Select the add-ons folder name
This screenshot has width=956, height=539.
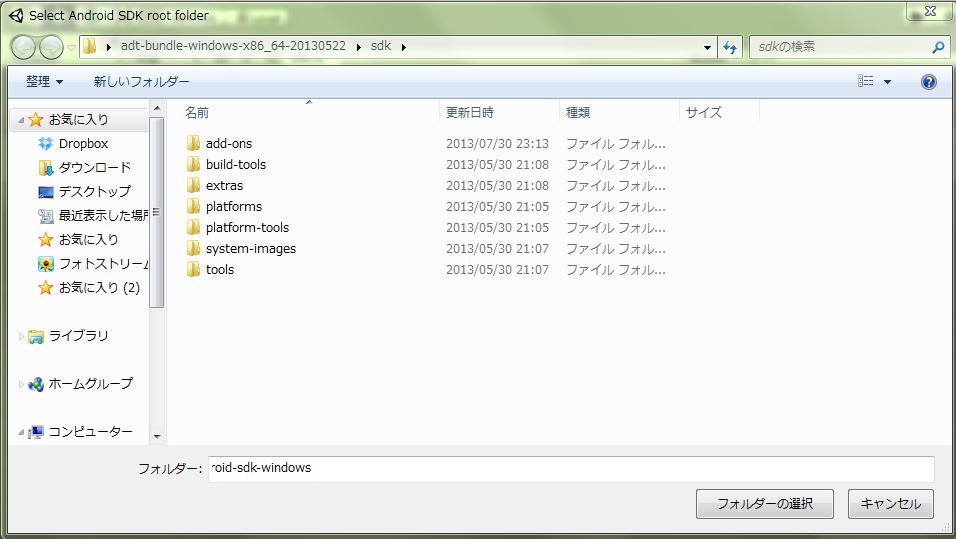pos(229,143)
